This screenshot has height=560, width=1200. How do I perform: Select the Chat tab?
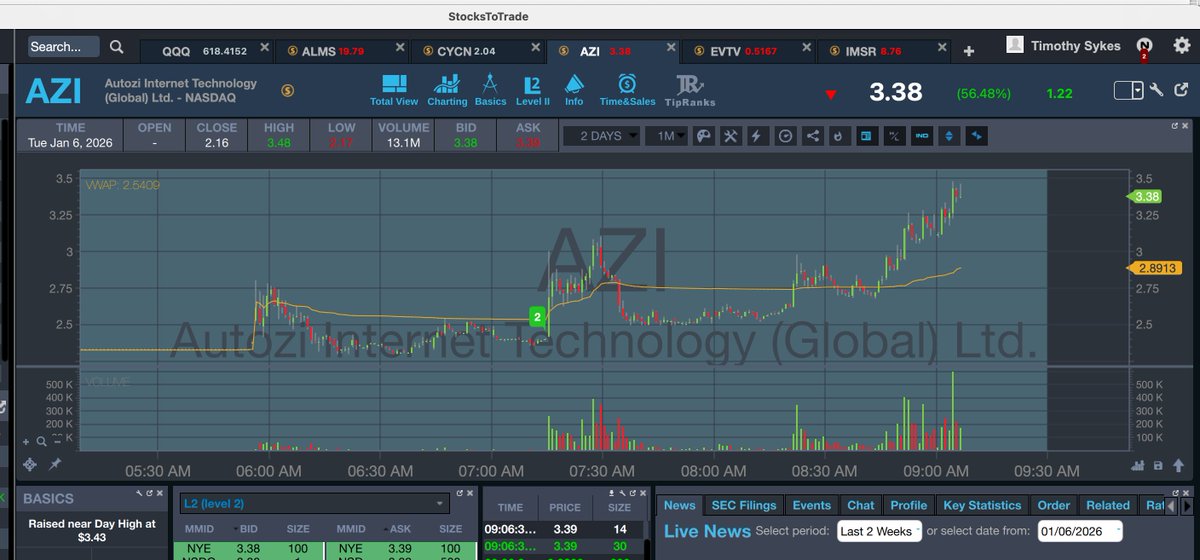click(x=860, y=505)
